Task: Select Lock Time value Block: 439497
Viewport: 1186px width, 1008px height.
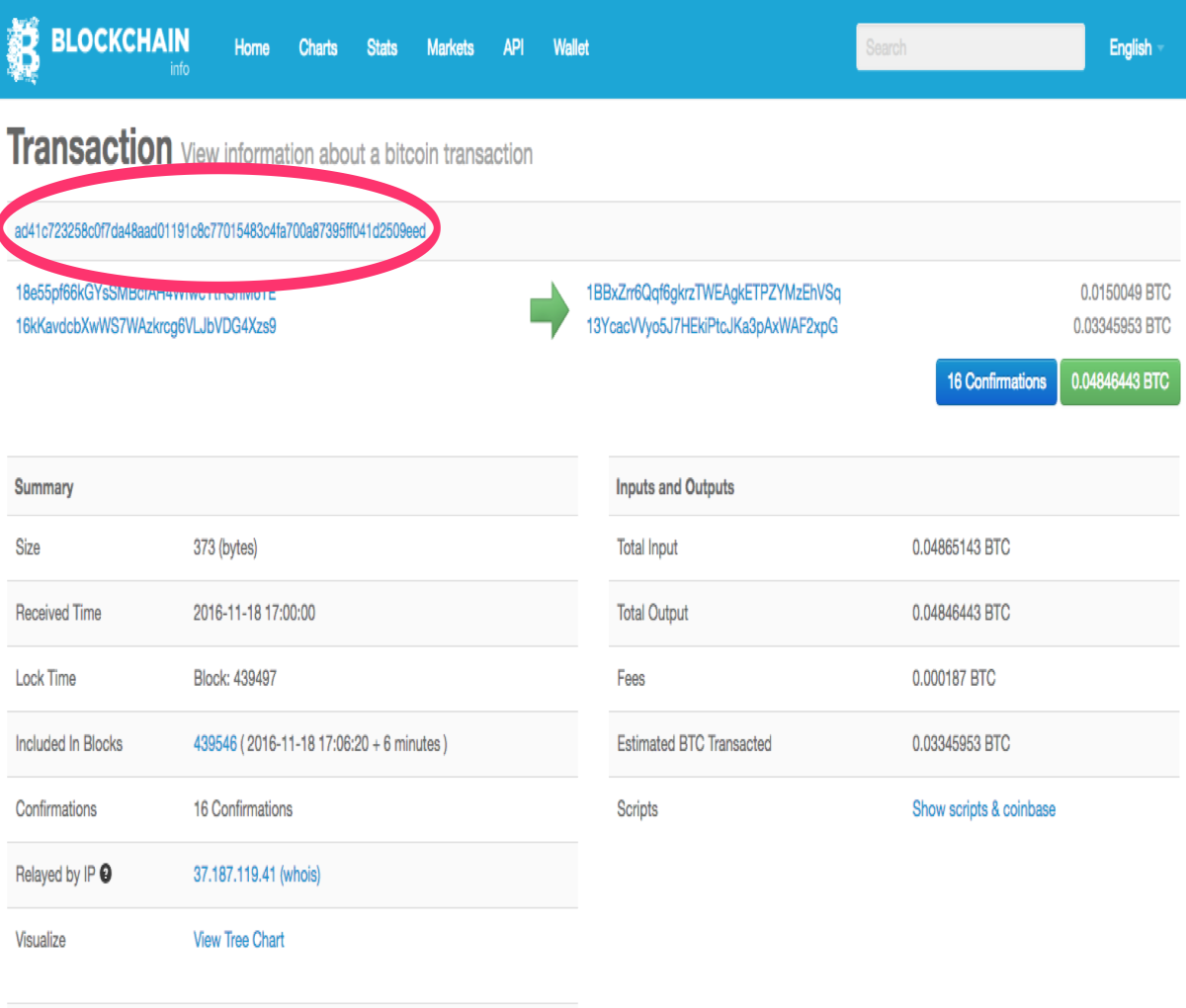Action: coord(234,679)
